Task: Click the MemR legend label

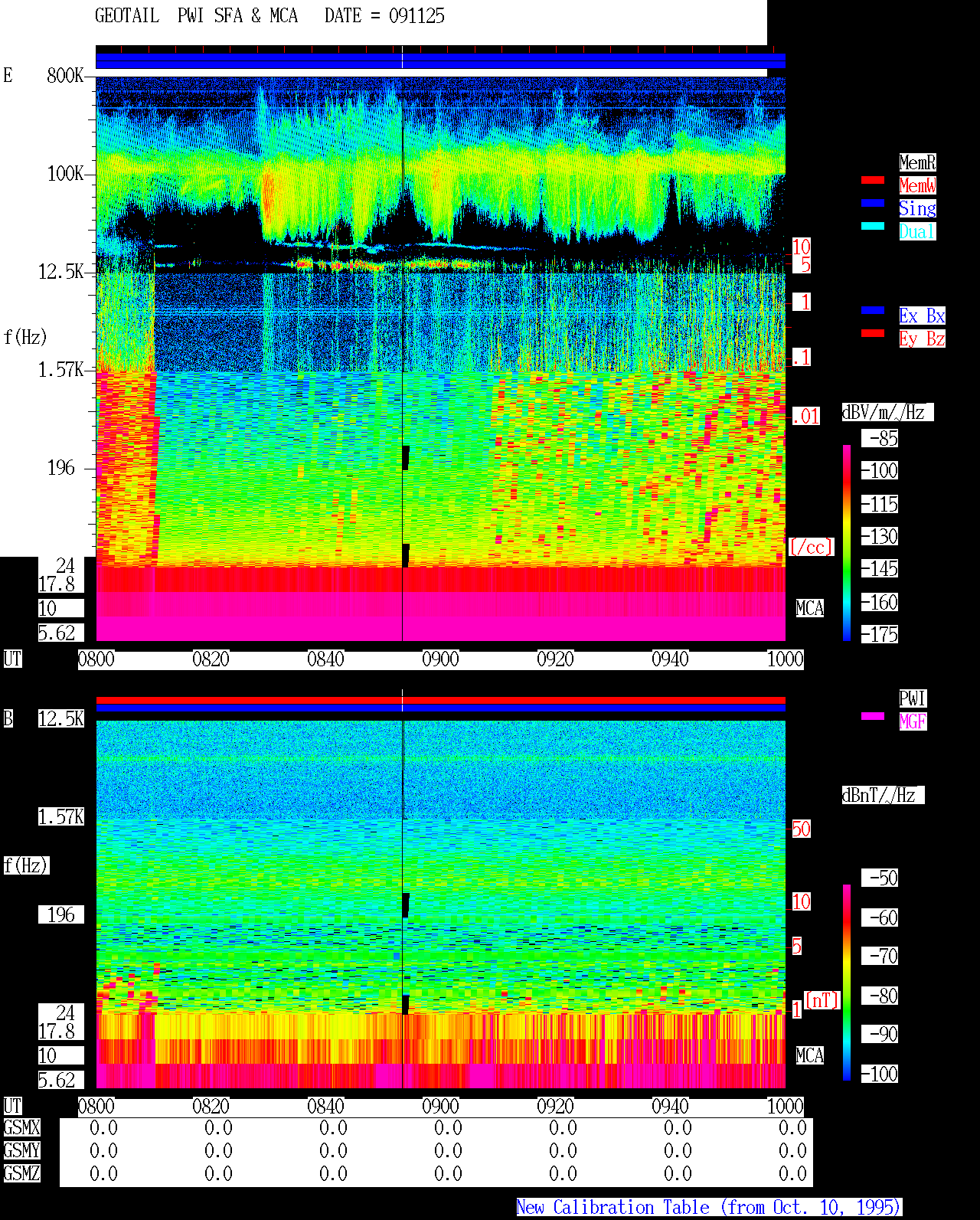Action: click(917, 162)
